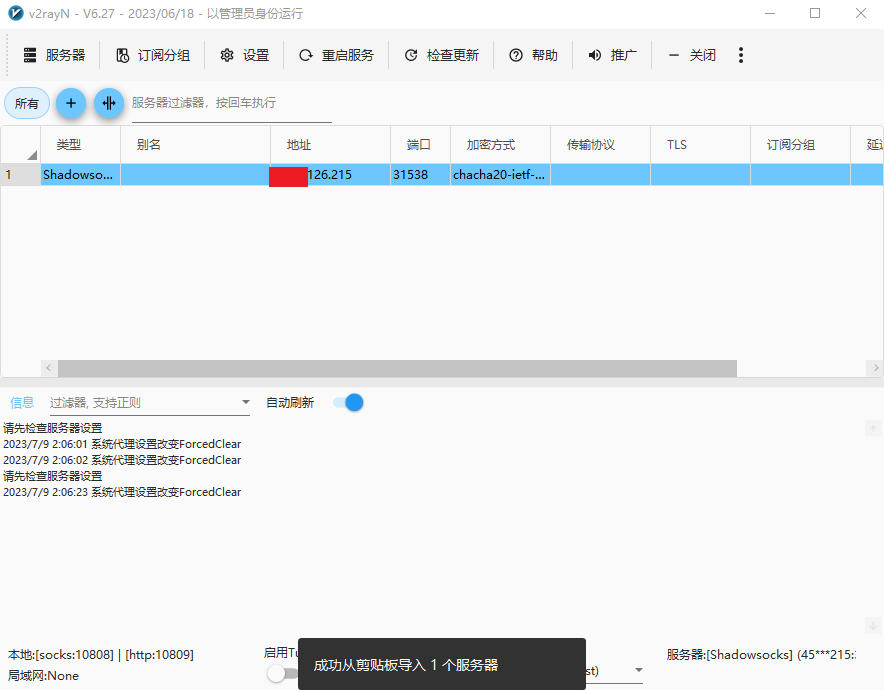This screenshot has height=690, width=884.
Task: Sort by the 类型 column header
Action: 80,145
